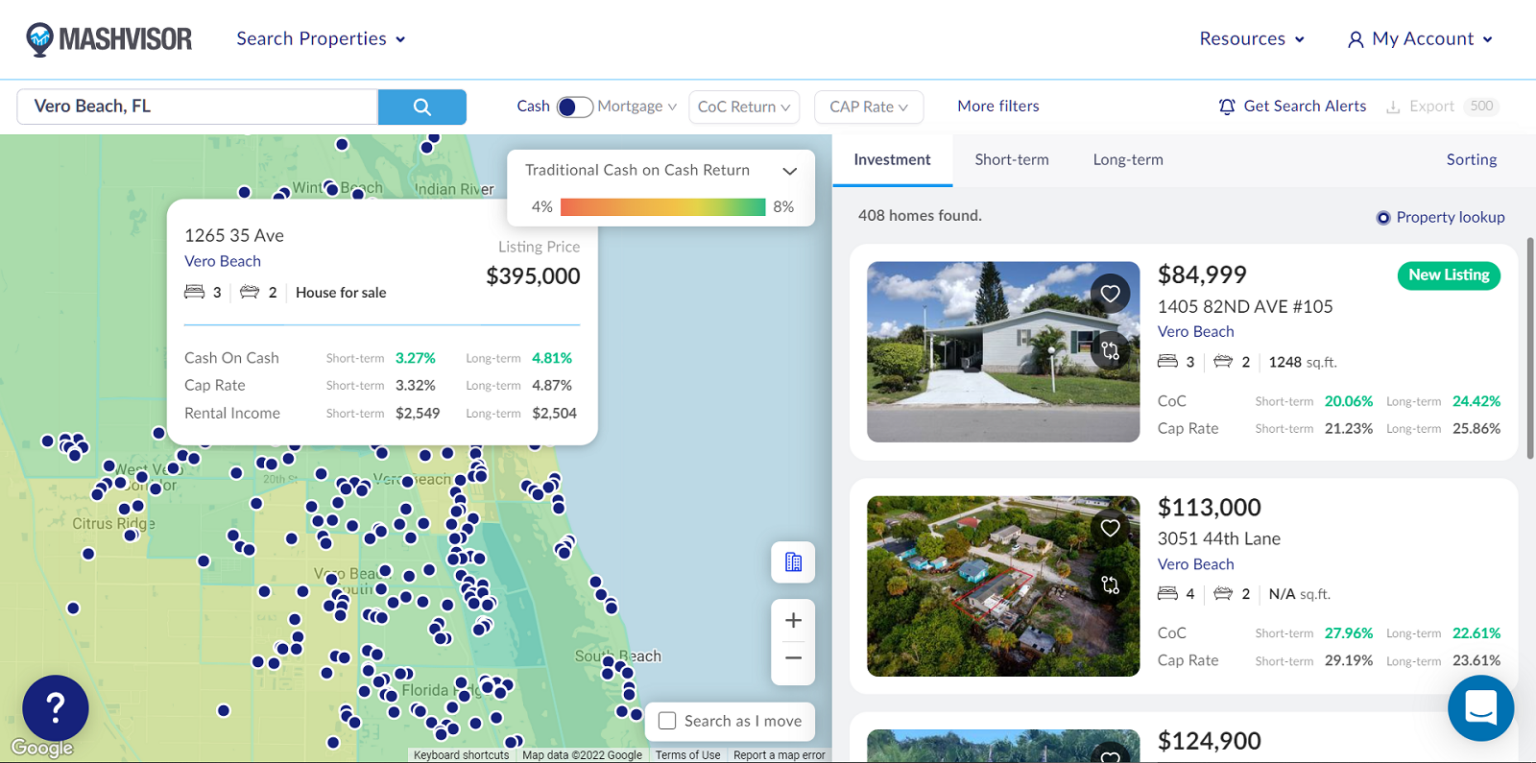Favorite the 1405 82ND AVE listing

(x=1110, y=293)
